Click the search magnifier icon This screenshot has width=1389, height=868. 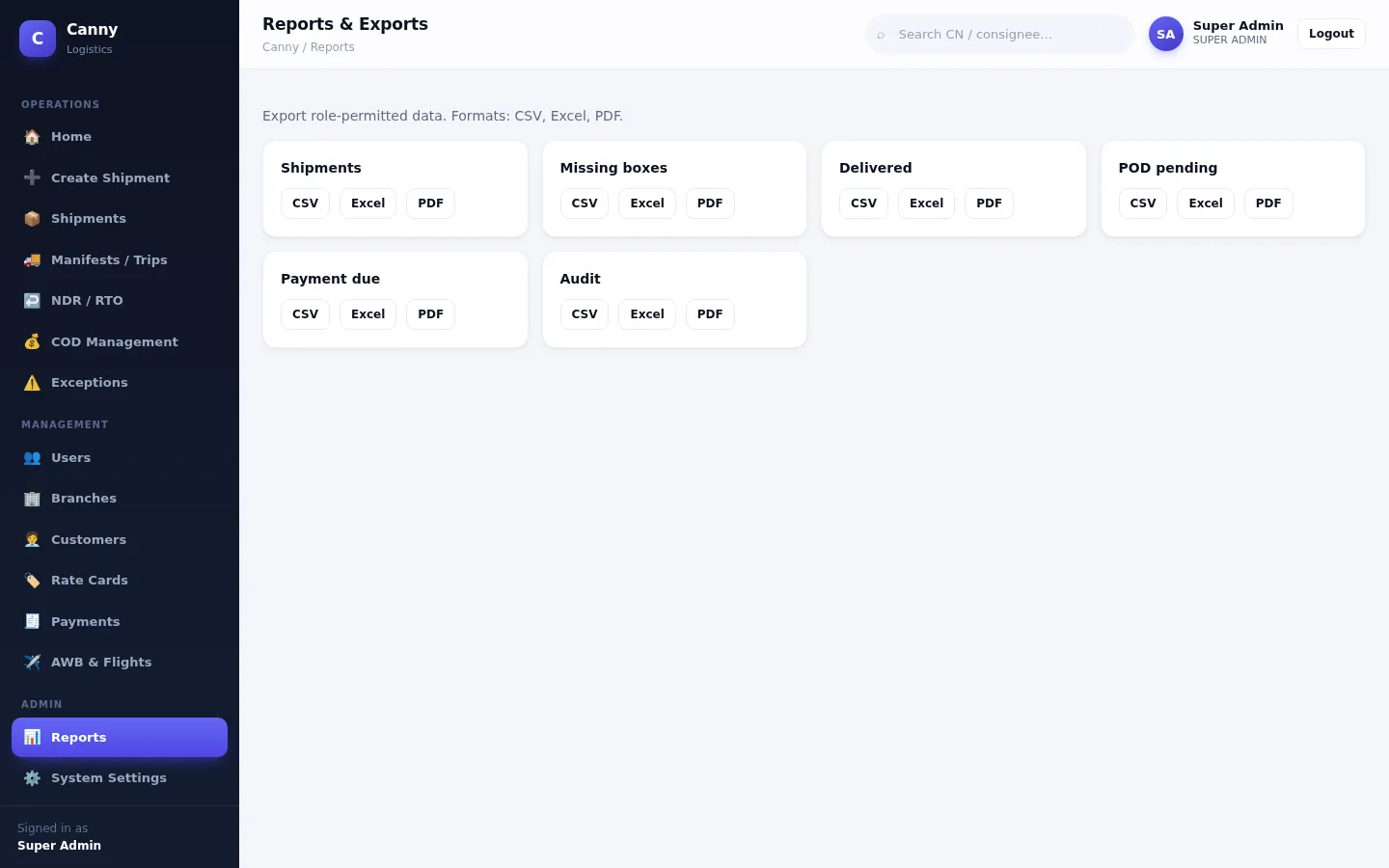(881, 35)
